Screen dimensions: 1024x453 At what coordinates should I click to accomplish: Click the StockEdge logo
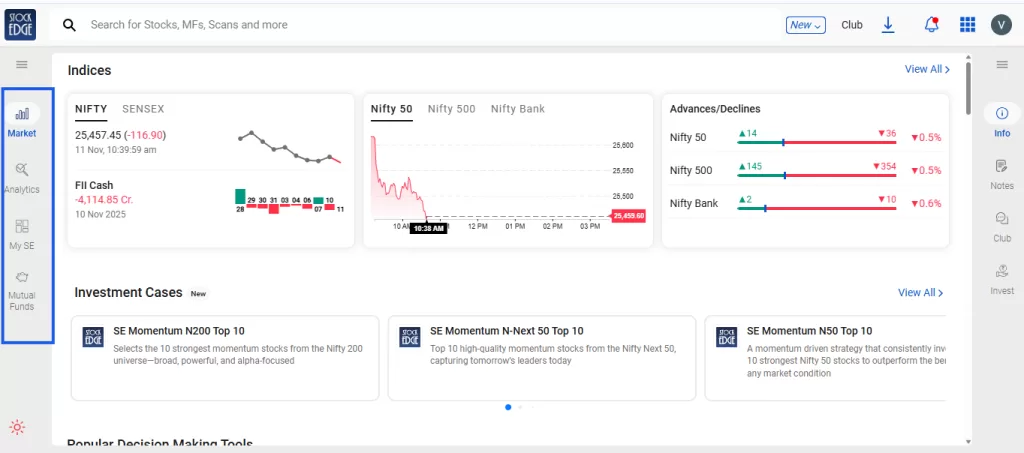(20, 25)
